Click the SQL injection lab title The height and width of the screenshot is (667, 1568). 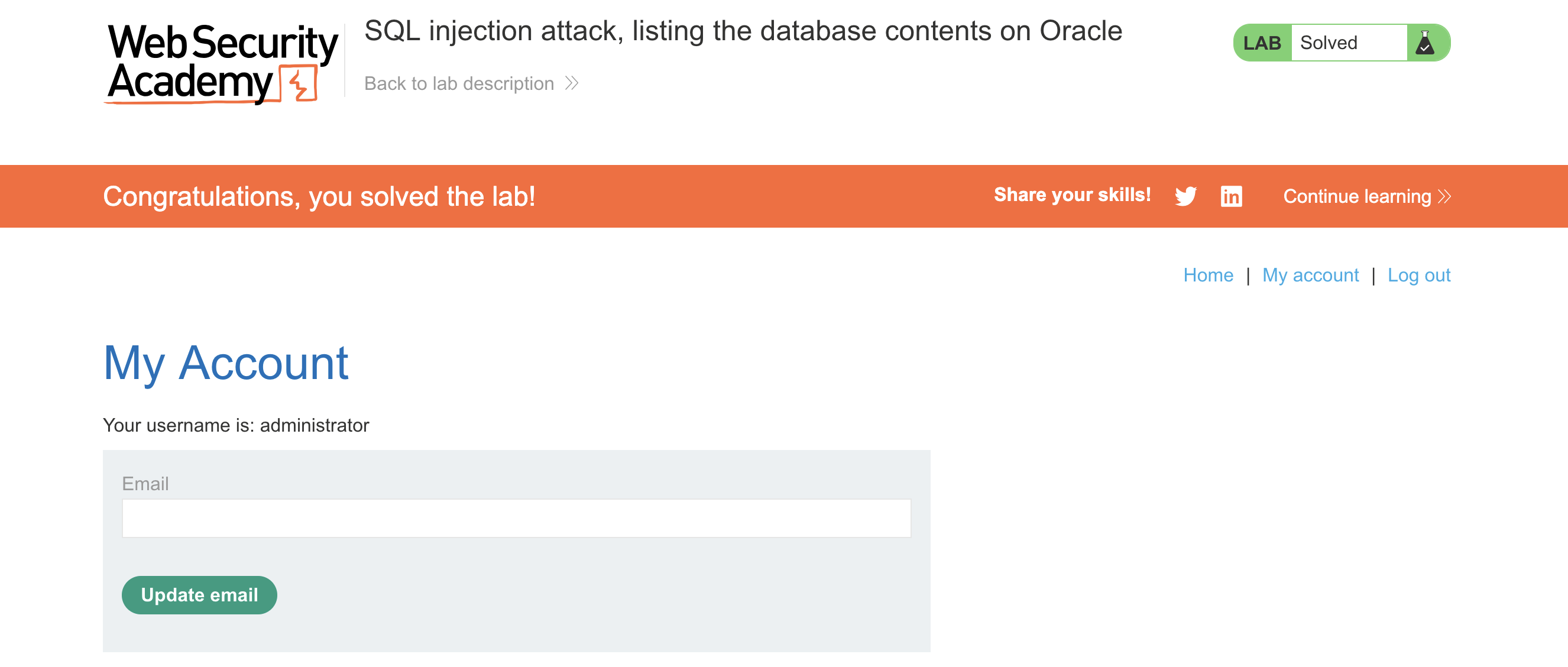point(743,31)
